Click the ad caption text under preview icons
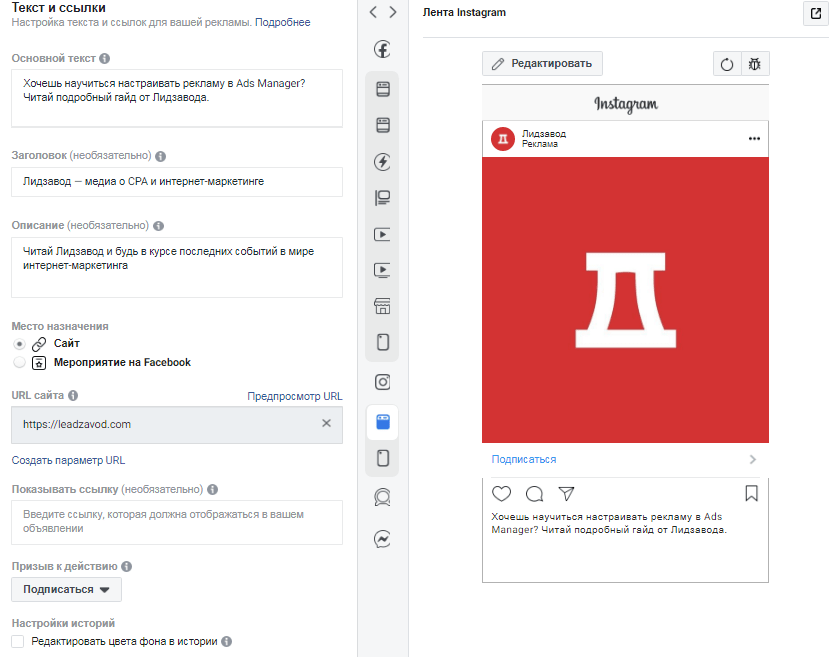The image size is (838, 657). tap(609, 523)
